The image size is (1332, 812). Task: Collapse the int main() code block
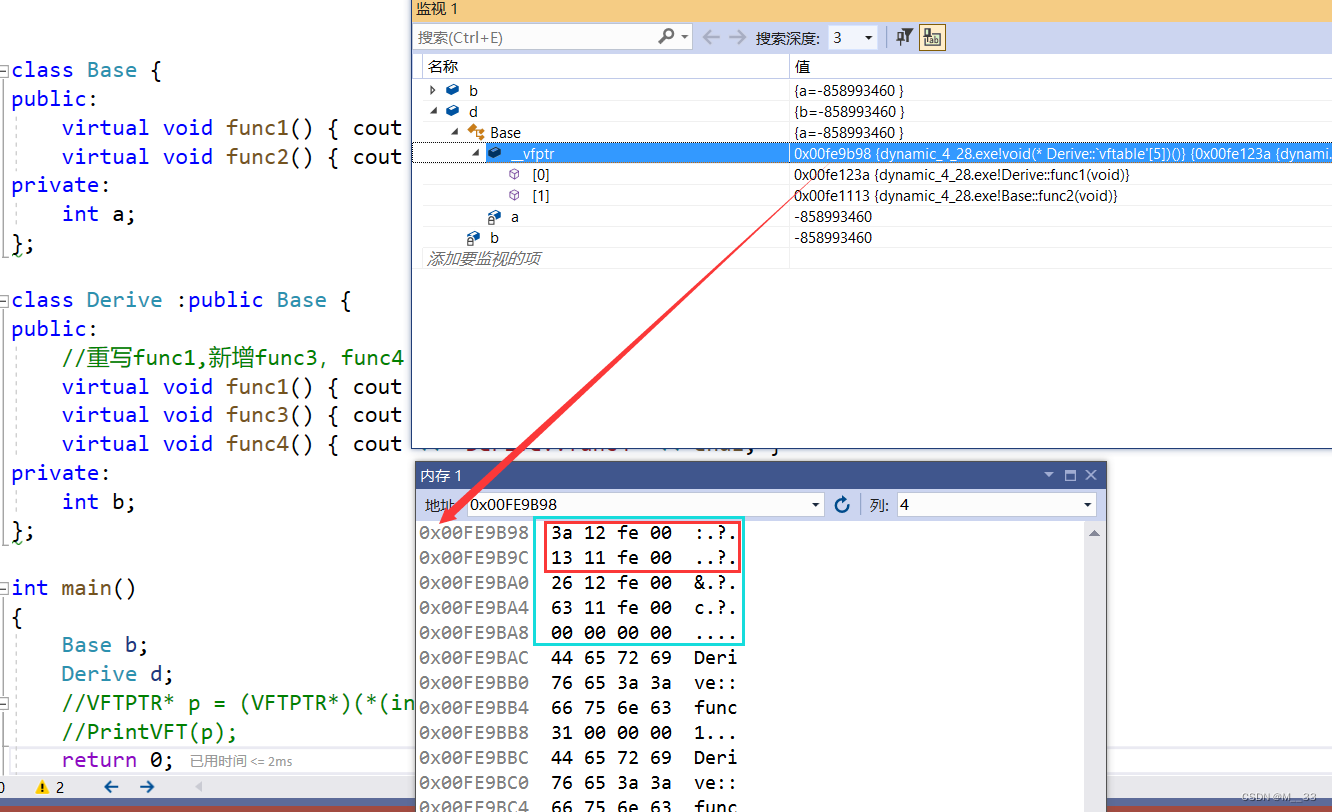5,589
